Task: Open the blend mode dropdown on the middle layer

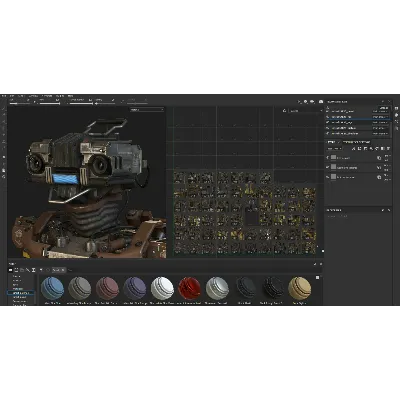Action: click(x=388, y=165)
